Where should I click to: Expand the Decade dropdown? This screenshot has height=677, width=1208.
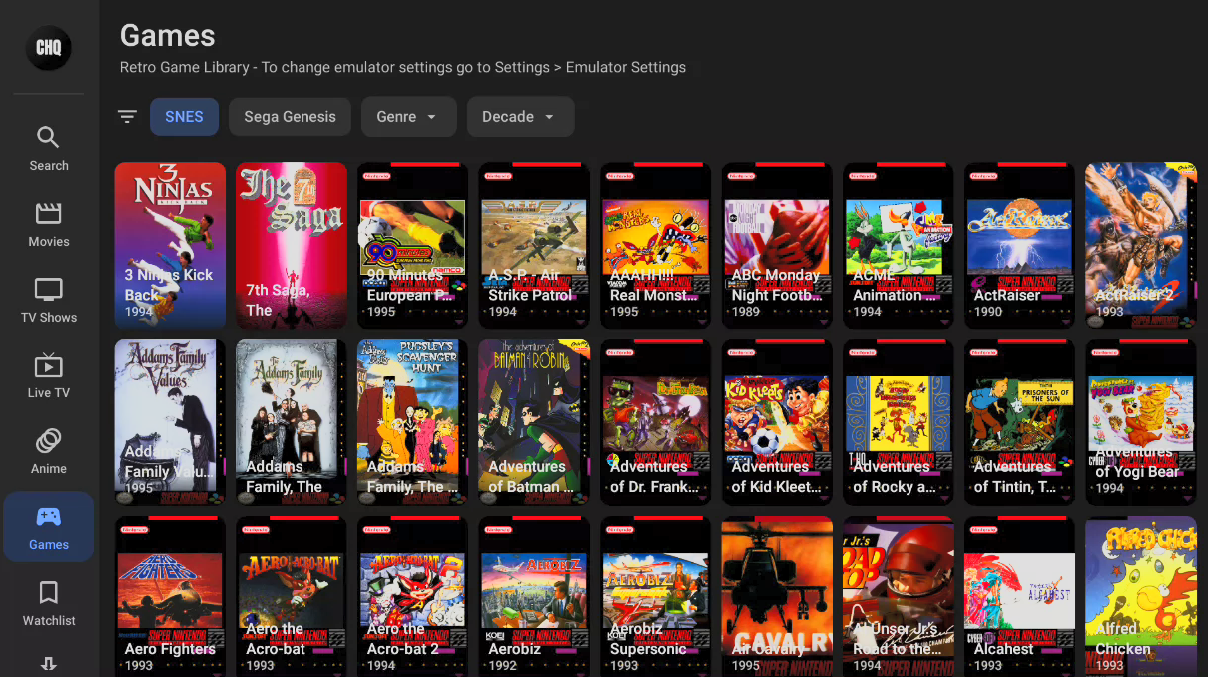(x=520, y=116)
